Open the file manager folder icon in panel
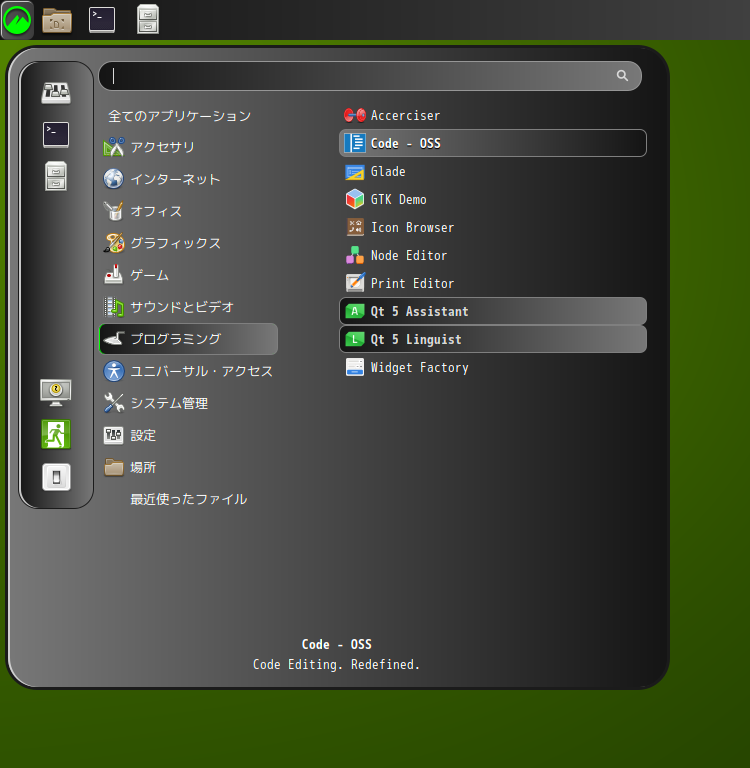The width and height of the screenshot is (750, 768). (57, 20)
